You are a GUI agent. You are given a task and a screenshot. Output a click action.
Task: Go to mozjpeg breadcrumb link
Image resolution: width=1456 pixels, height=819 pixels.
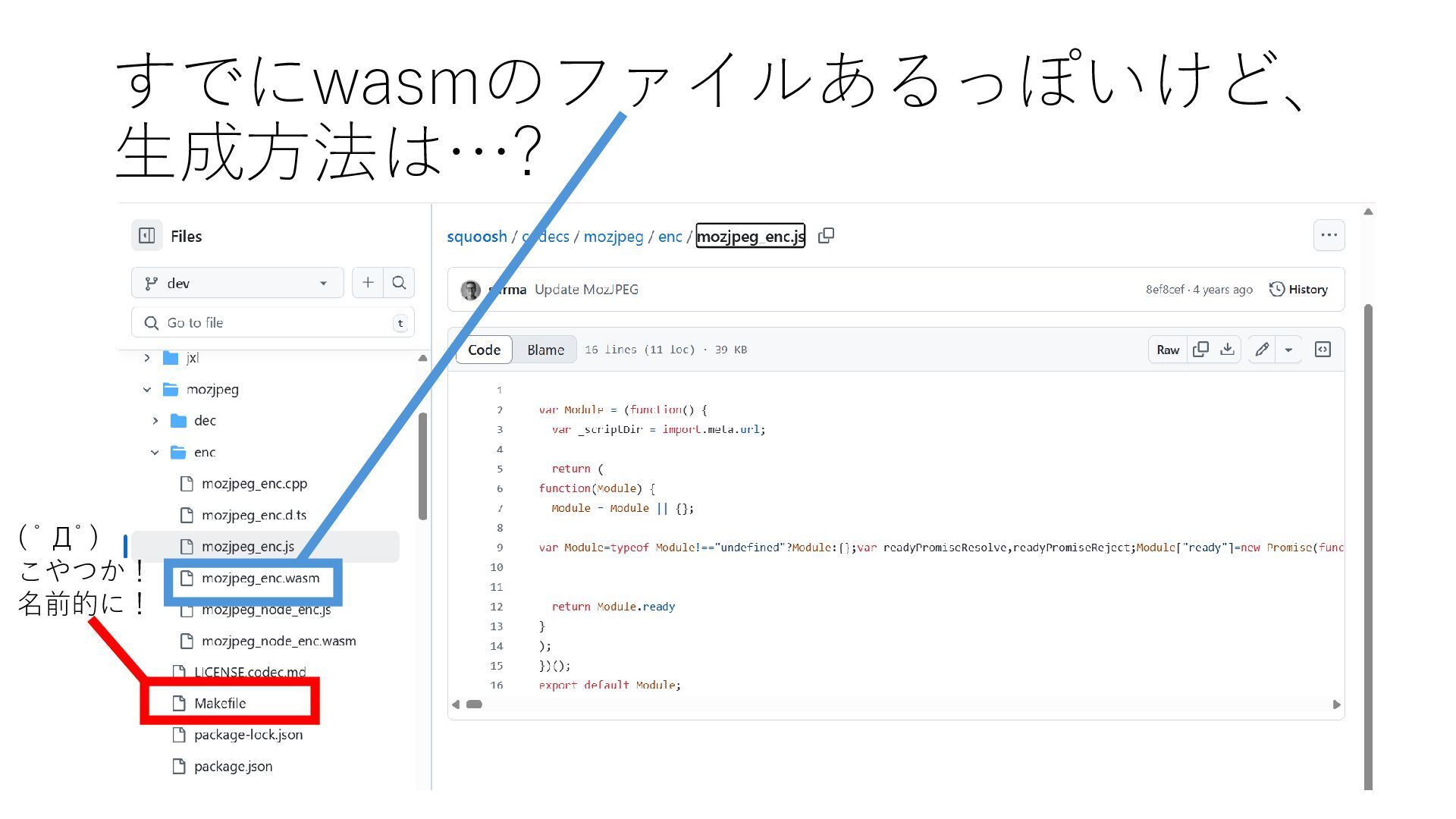point(613,236)
